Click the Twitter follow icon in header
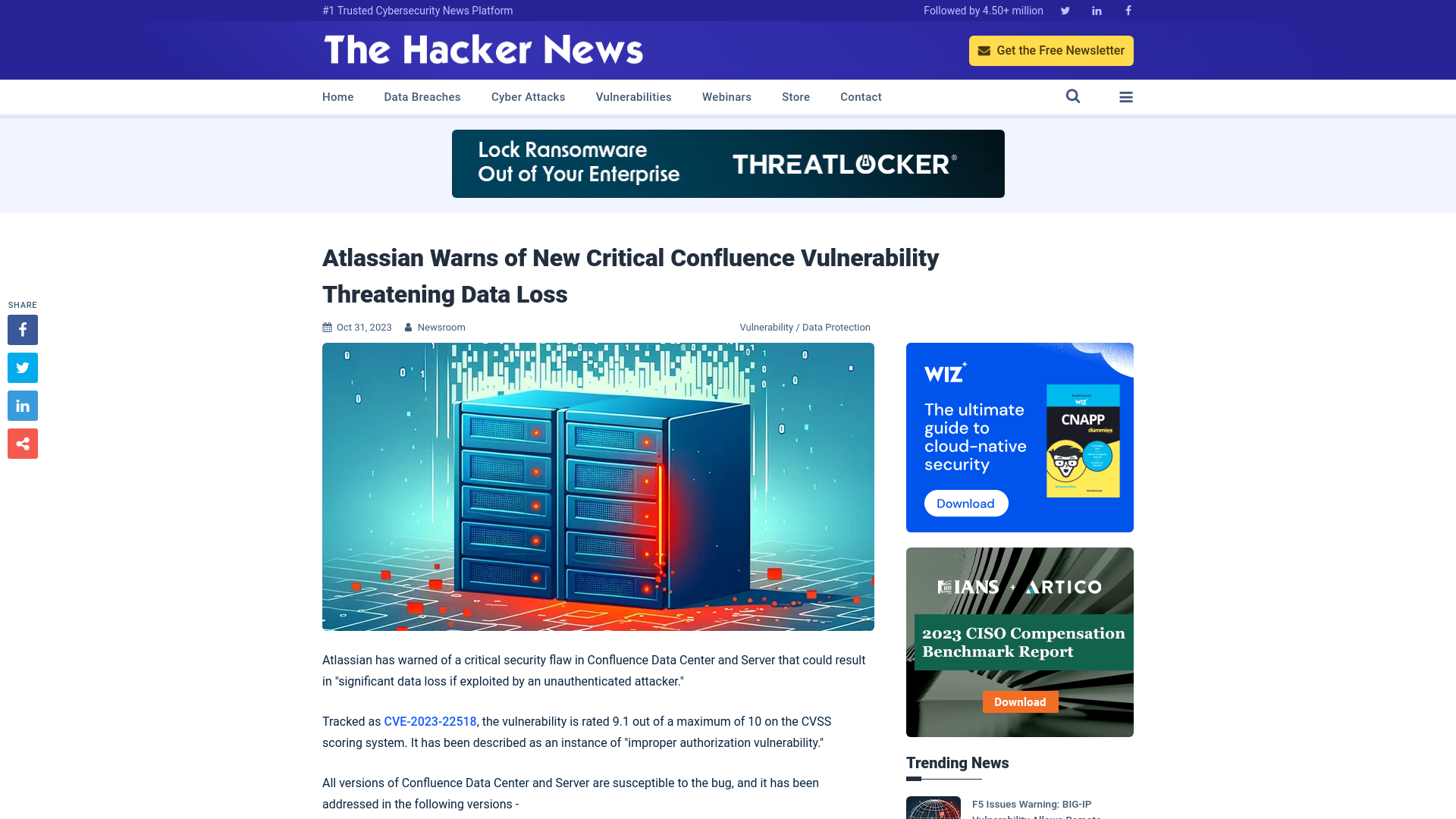The width and height of the screenshot is (1456, 819). (1065, 10)
